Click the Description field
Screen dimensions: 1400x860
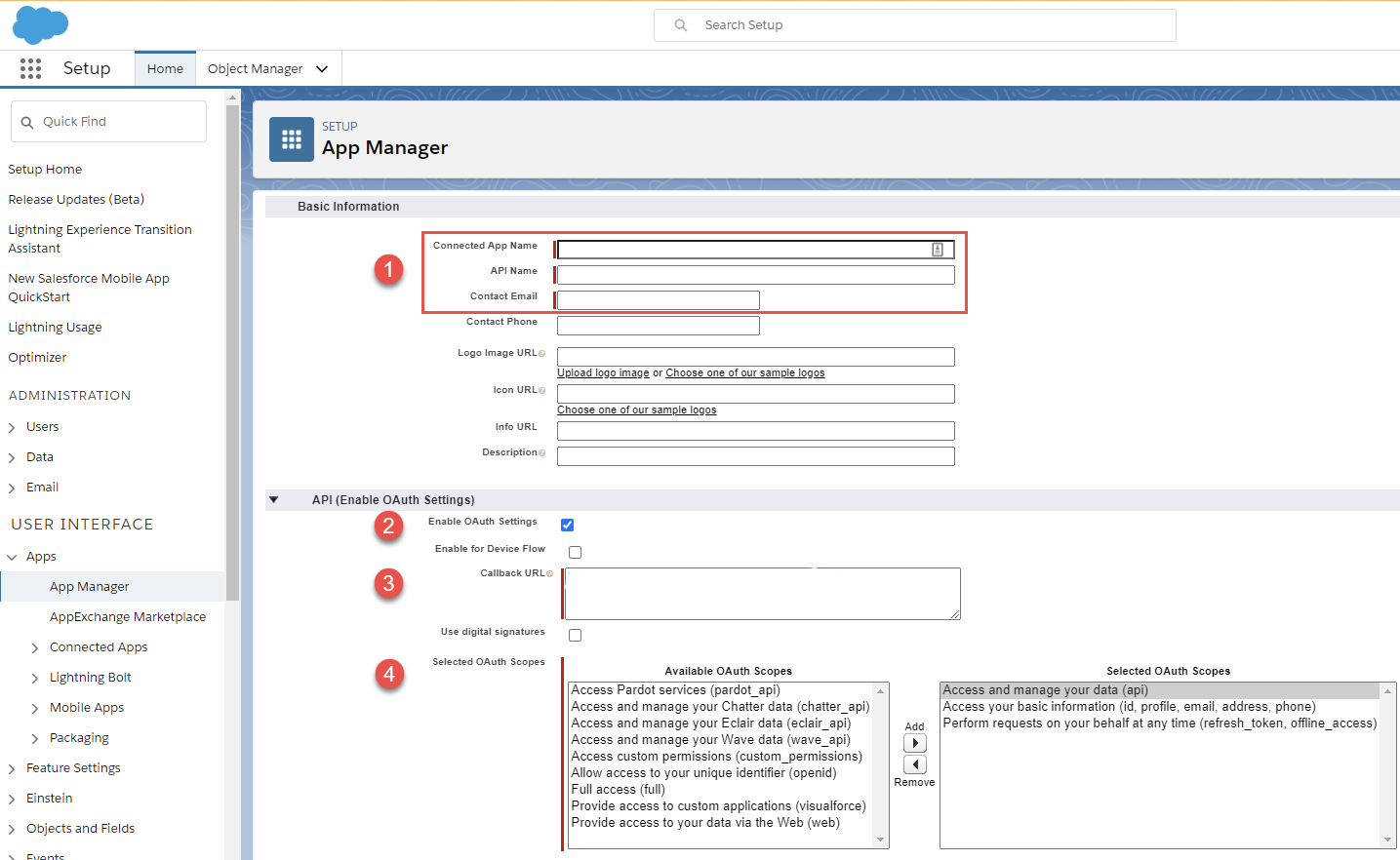pyautogui.click(x=755, y=456)
